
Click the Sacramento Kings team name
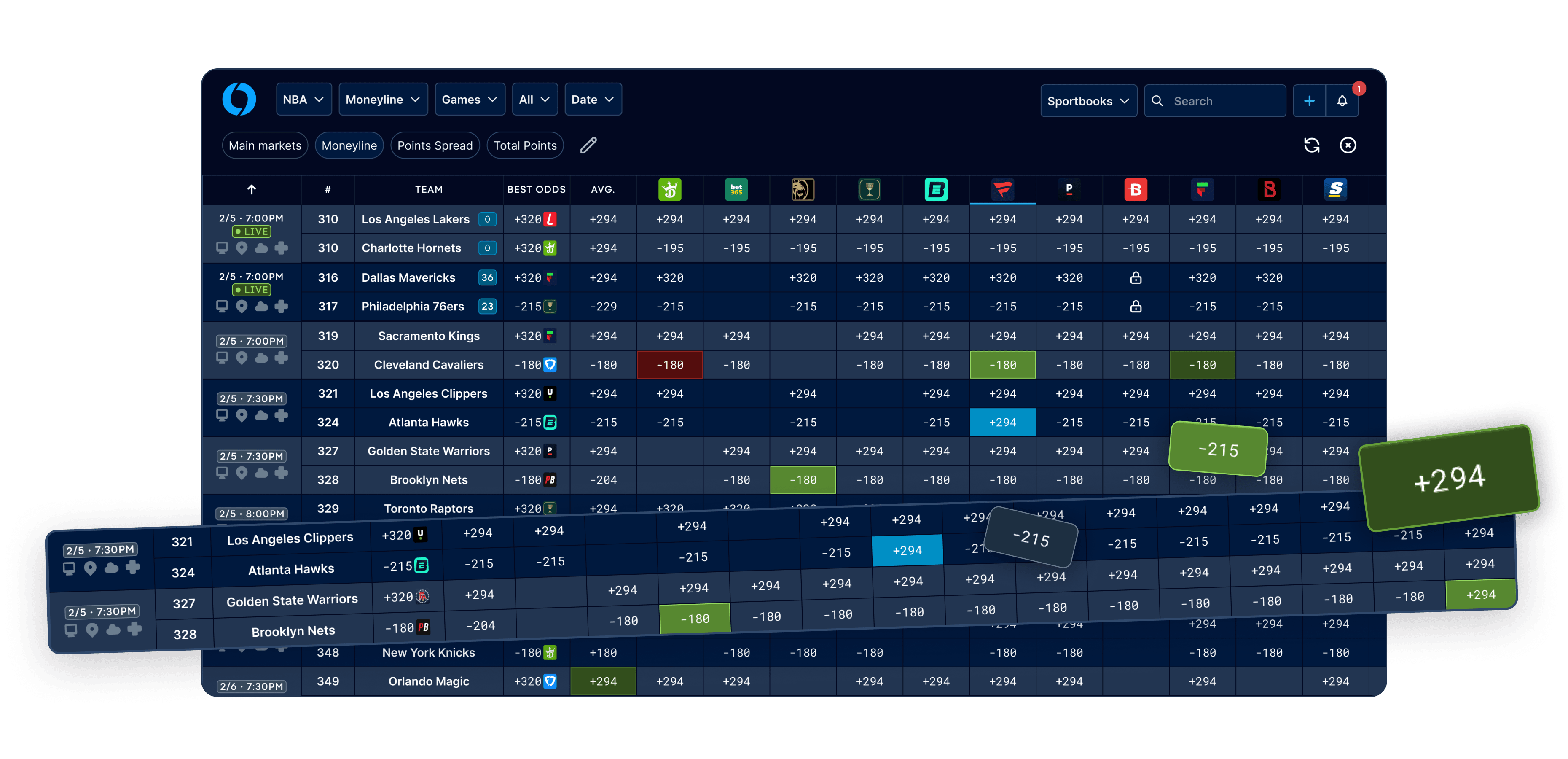point(429,336)
